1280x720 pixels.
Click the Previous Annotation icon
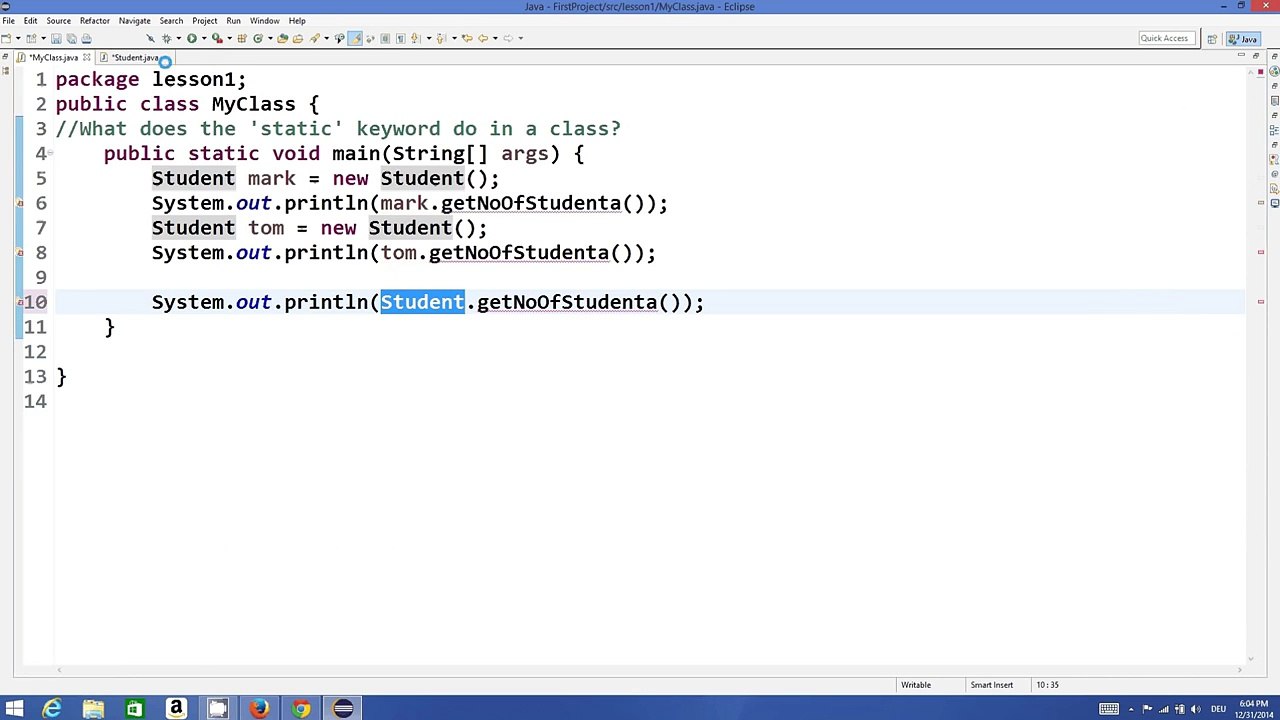(x=440, y=38)
